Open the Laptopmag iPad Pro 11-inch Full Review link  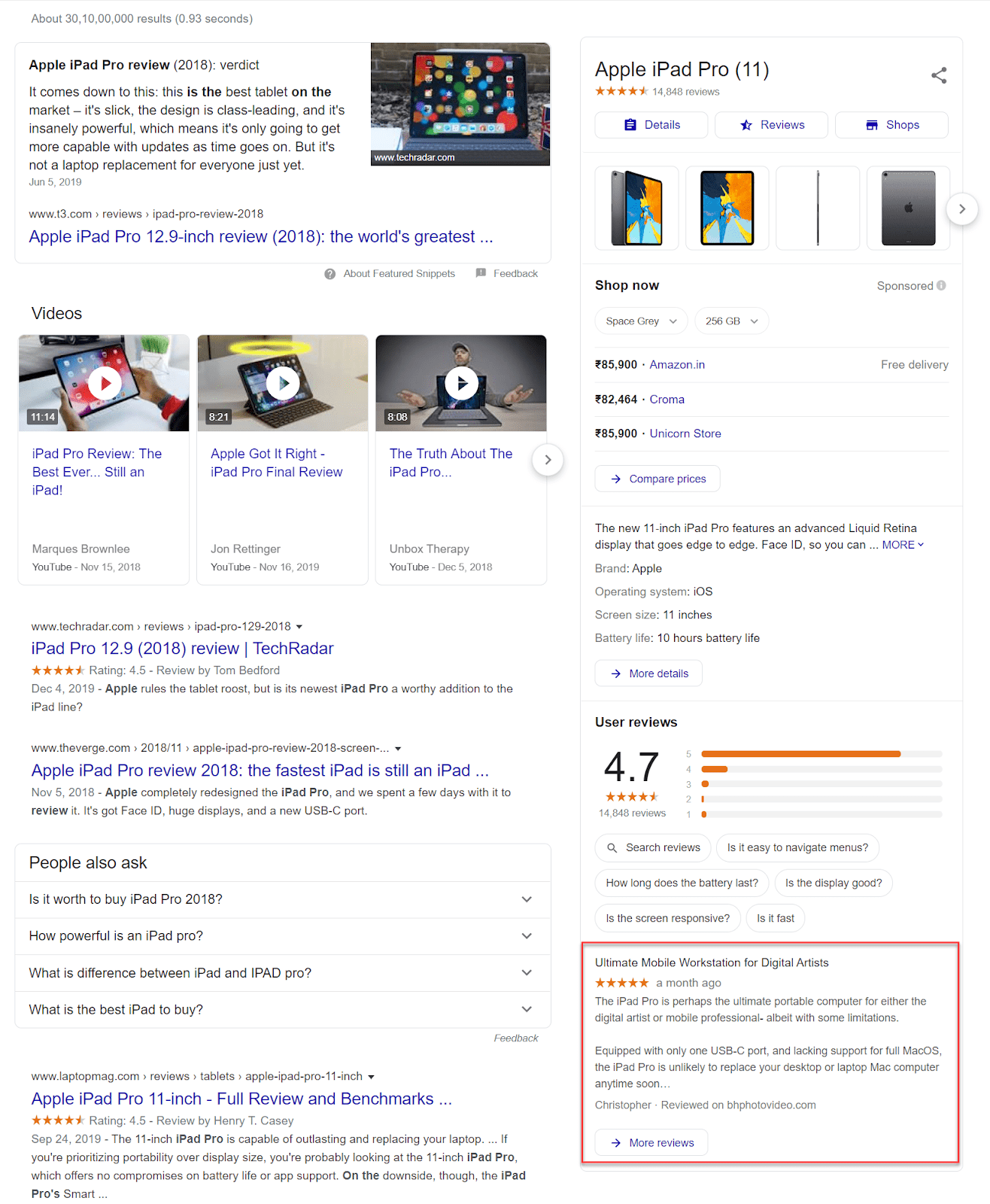click(x=241, y=1099)
